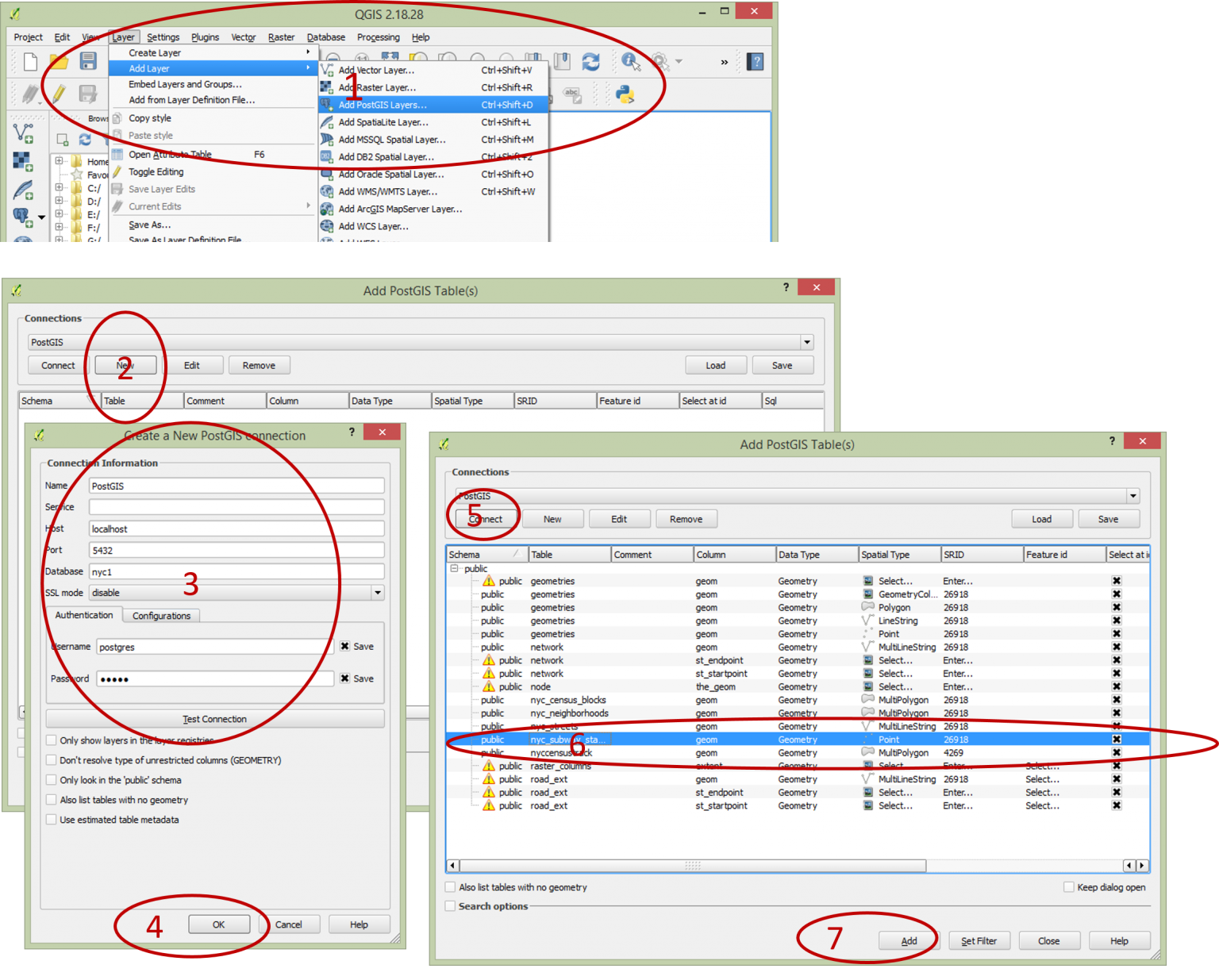
Task: Open the Python console toolbar icon
Action: [626, 94]
